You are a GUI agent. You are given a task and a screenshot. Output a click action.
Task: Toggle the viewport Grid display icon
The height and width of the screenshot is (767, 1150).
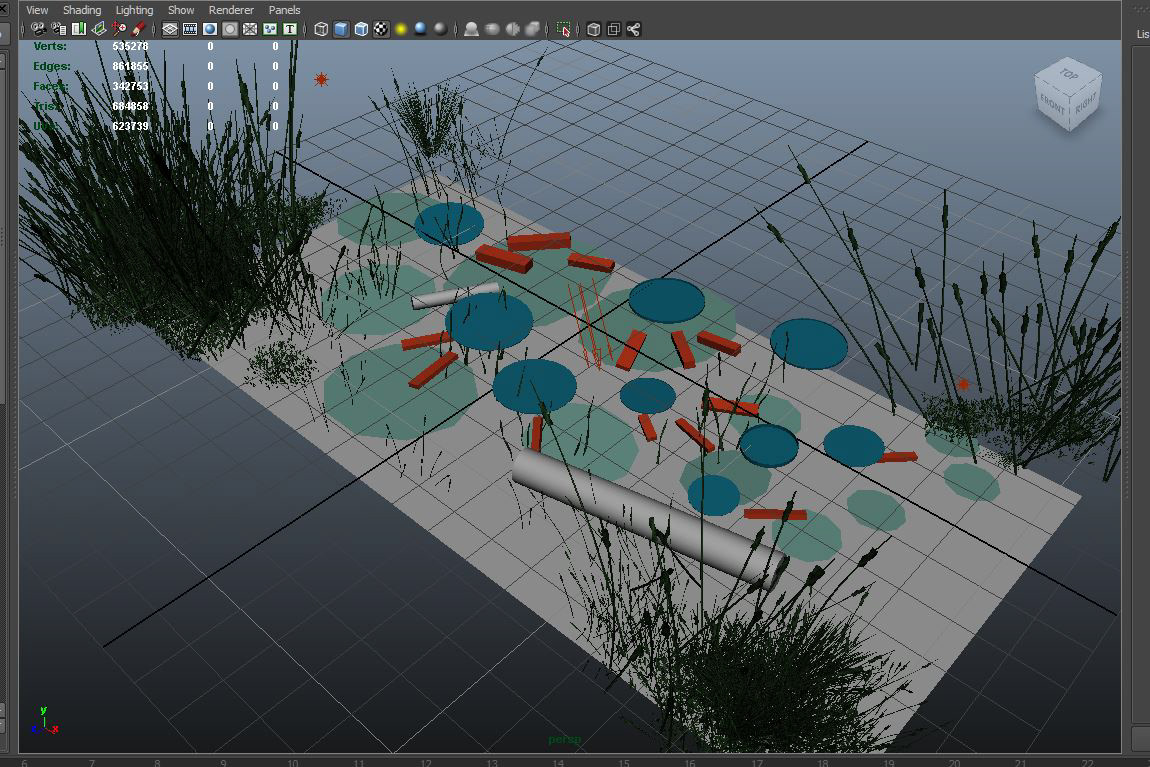pyautogui.click(x=170, y=29)
